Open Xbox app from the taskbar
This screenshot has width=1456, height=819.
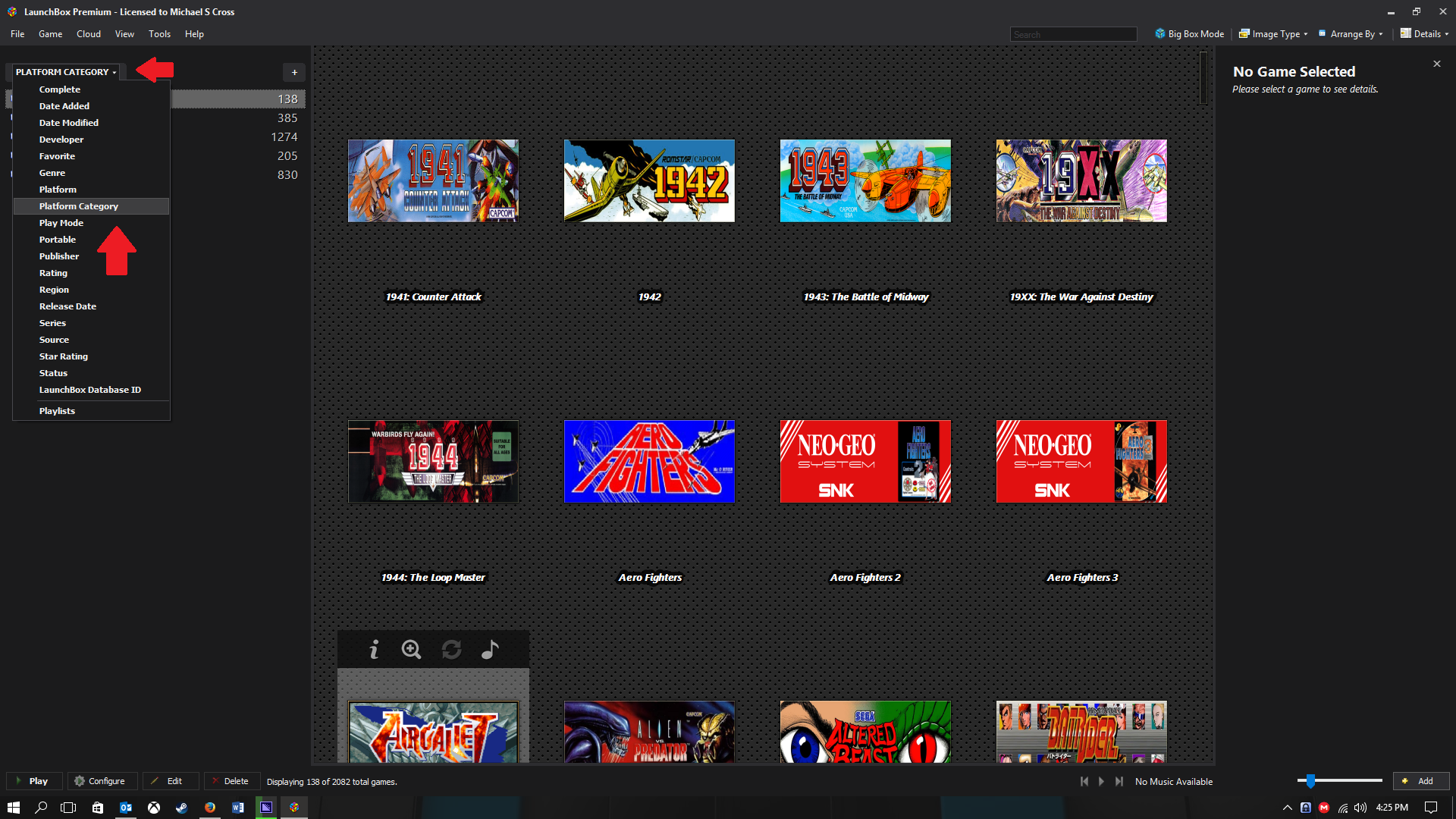[154, 808]
